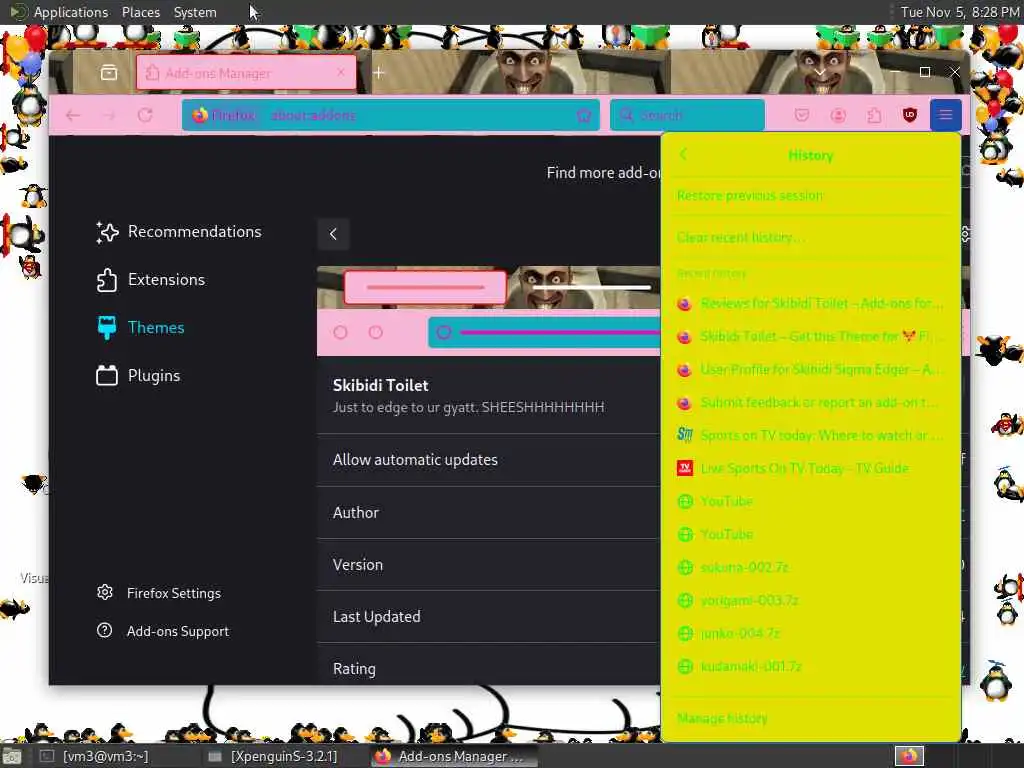Open first YouTube history entry
The height and width of the screenshot is (768, 1024).
coord(810,502)
